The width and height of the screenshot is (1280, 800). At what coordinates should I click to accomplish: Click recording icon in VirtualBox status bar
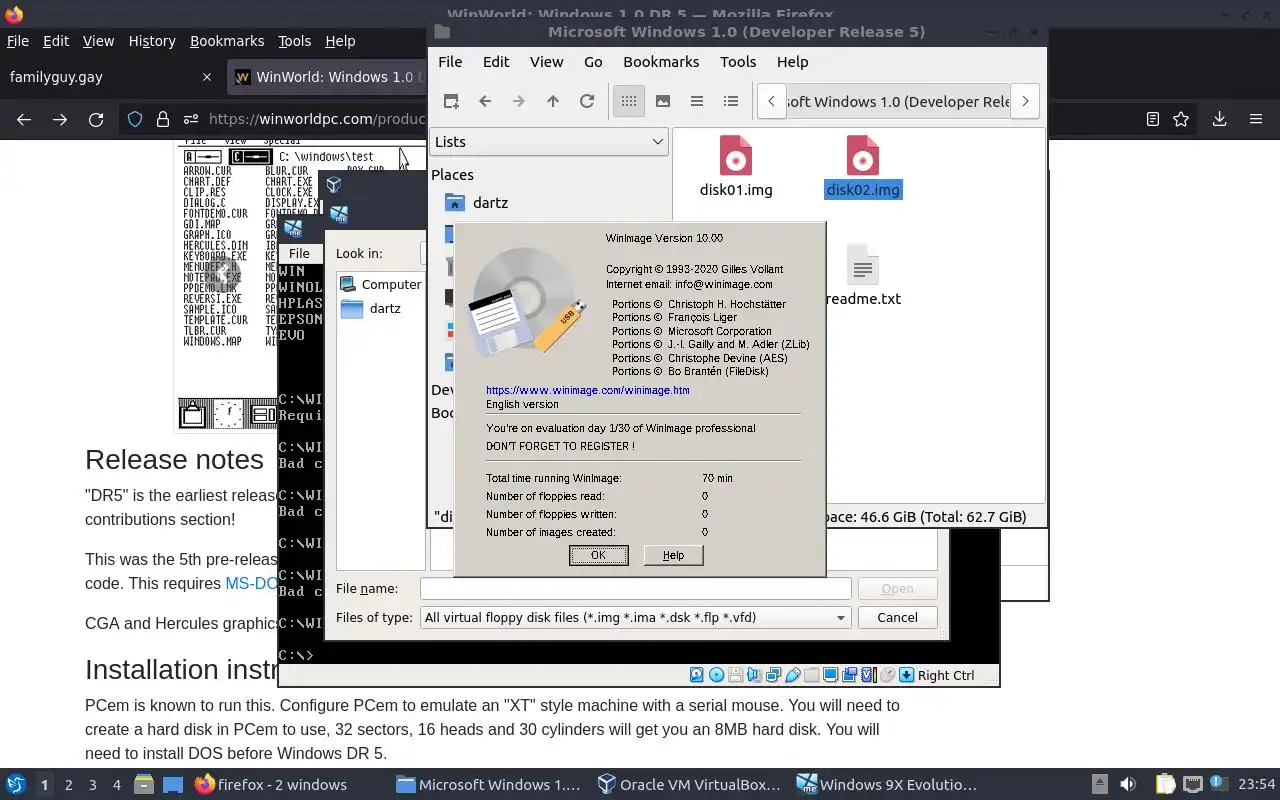point(849,675)
